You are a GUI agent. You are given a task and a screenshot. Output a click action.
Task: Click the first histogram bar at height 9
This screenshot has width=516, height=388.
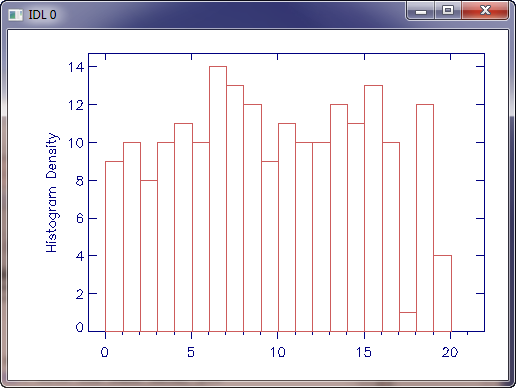coord(114,246)
